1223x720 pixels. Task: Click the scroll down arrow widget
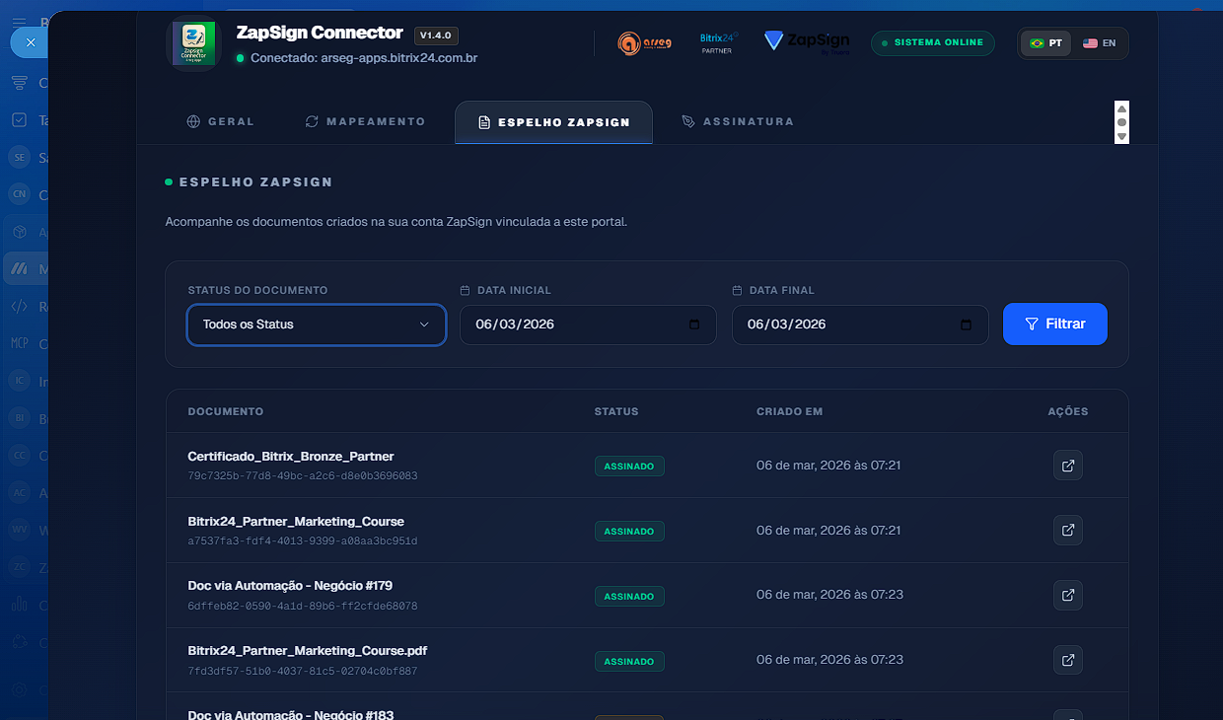click(x=1122, y=136)
